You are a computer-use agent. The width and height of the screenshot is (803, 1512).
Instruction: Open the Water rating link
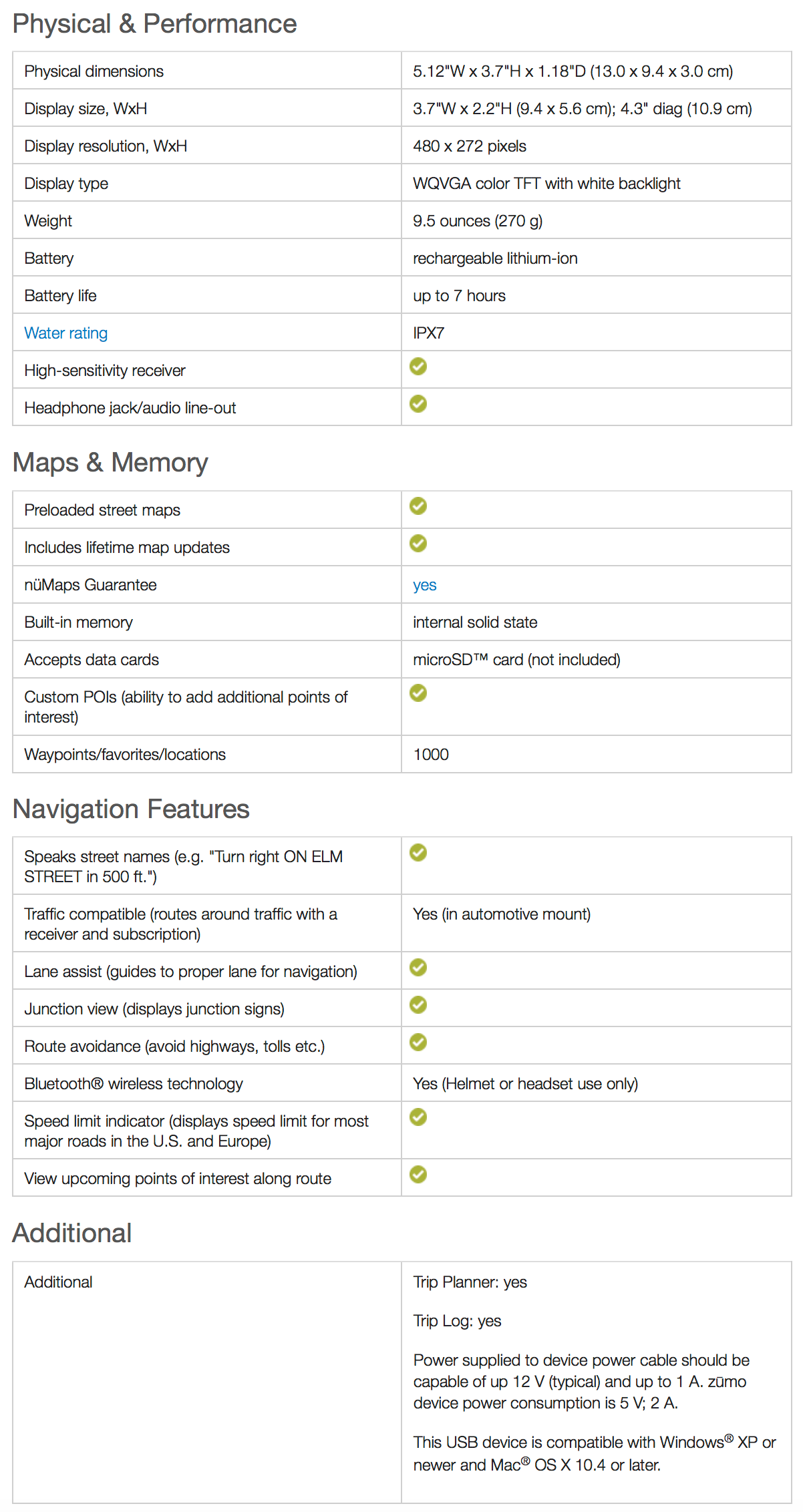pos(65,333)
